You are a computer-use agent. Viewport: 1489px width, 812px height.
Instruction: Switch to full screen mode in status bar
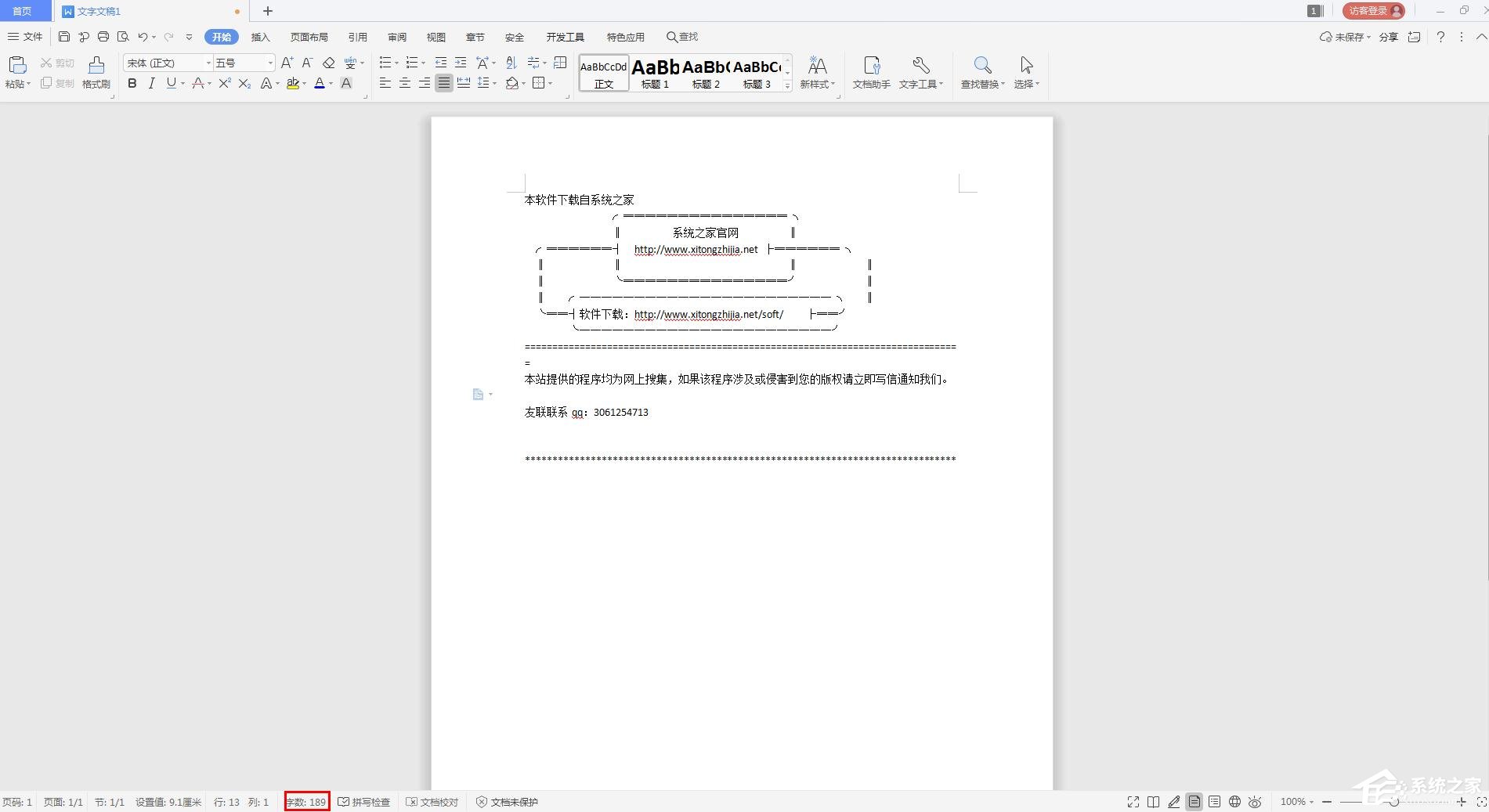(1133, 802)
